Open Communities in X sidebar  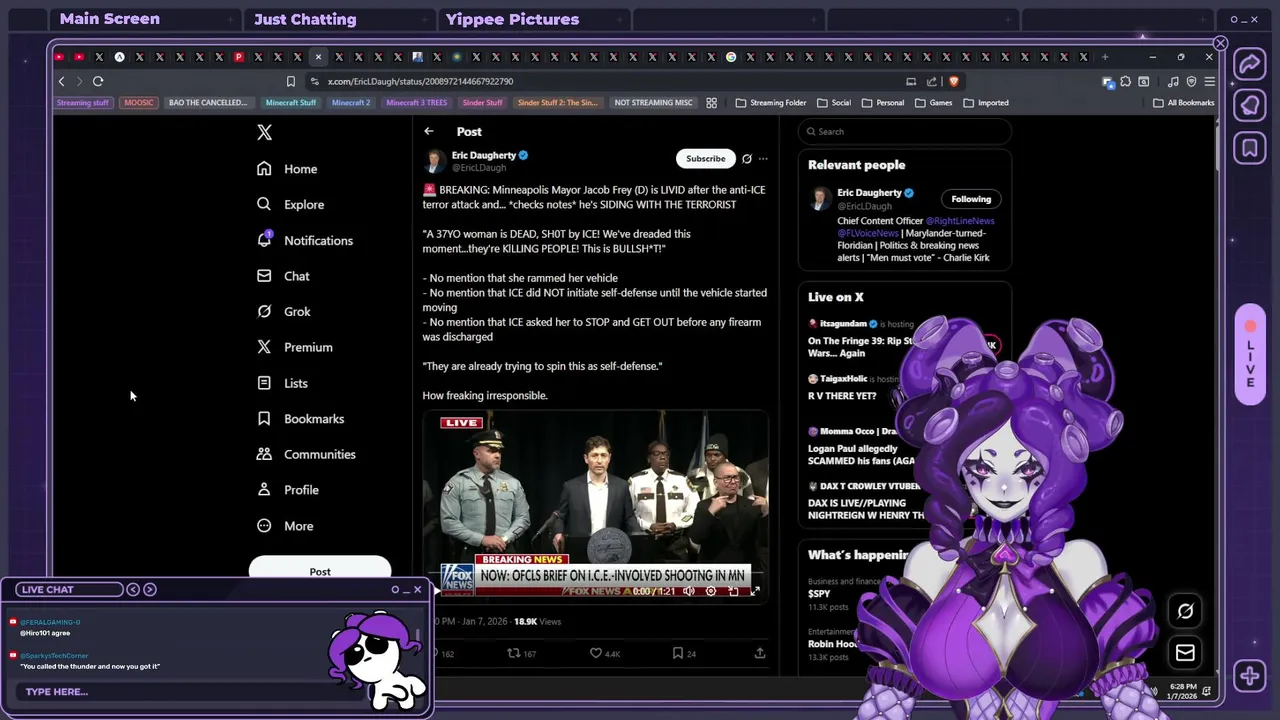coord(306,454)
